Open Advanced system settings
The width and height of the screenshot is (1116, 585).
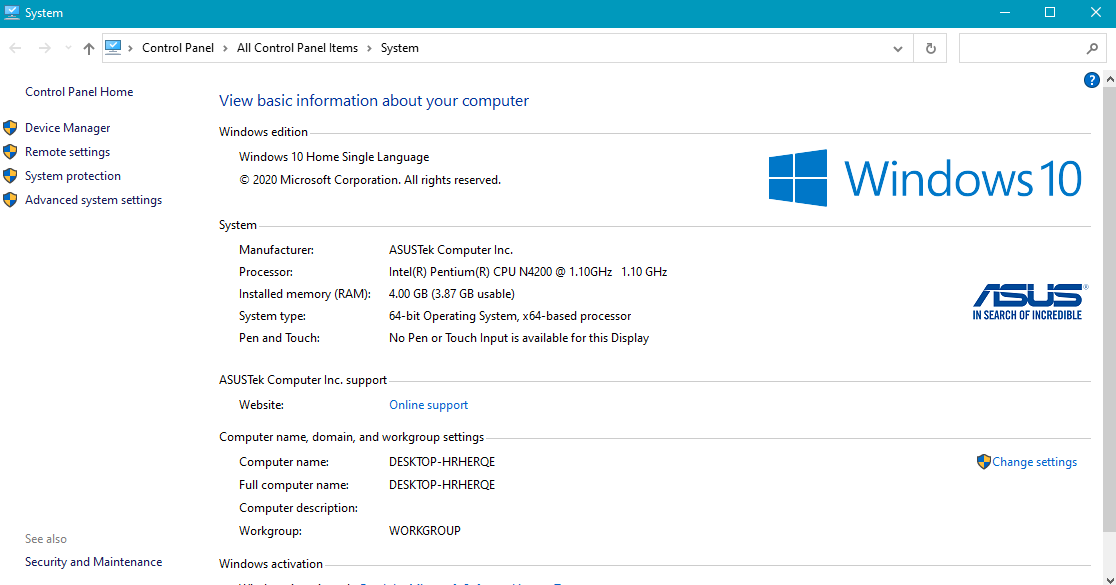[93, 201]
